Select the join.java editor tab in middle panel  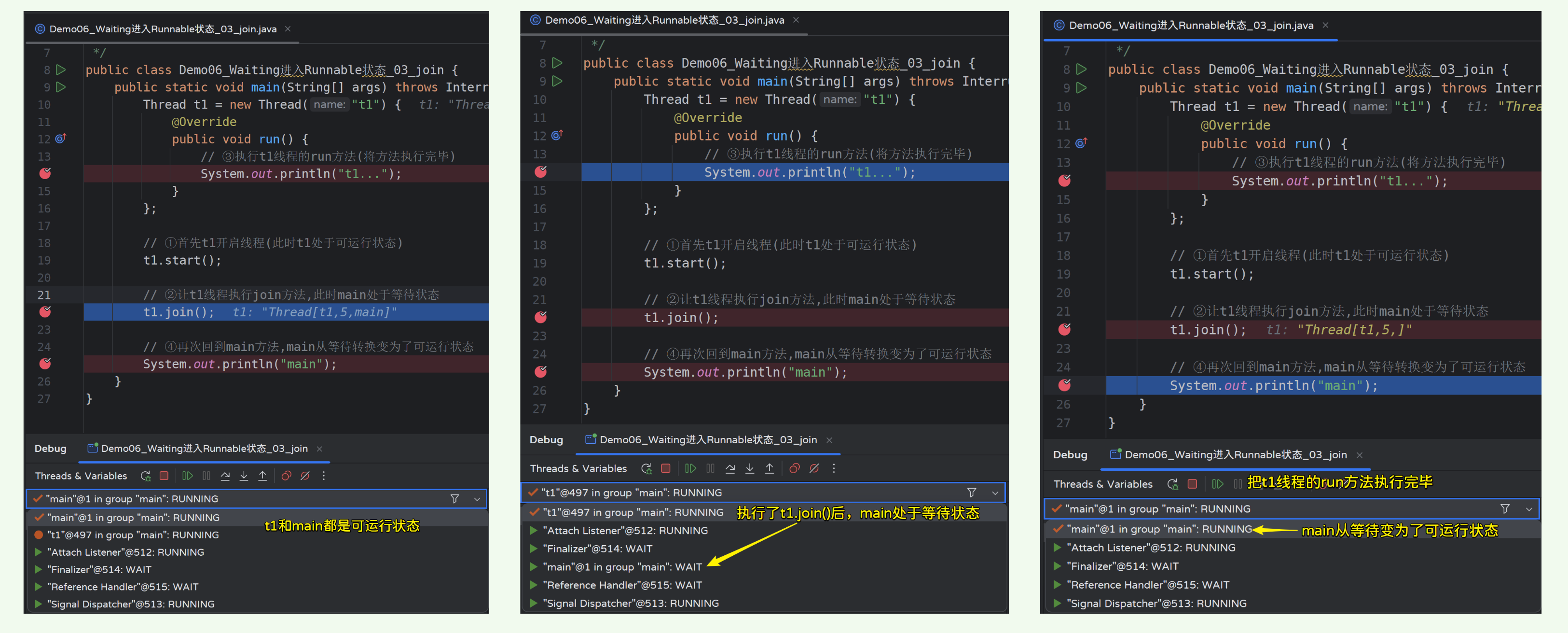click(664, 20)
